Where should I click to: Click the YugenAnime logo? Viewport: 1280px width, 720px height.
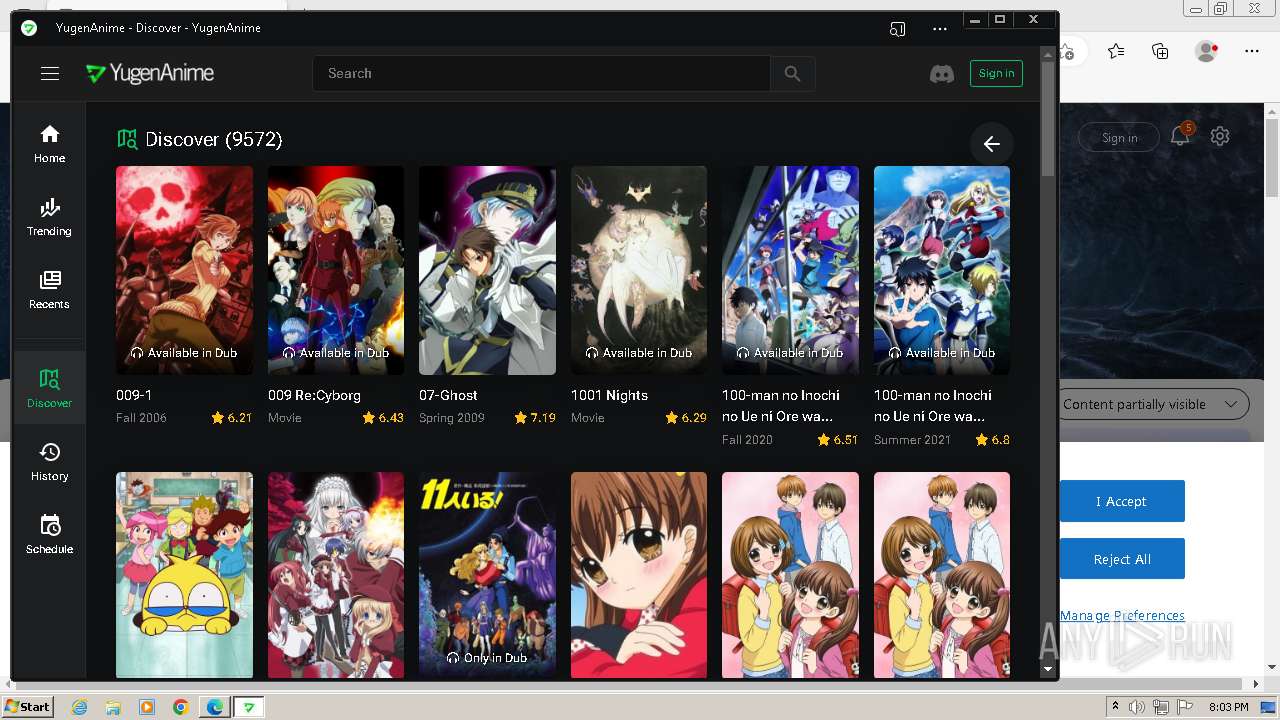click(150, 73)
